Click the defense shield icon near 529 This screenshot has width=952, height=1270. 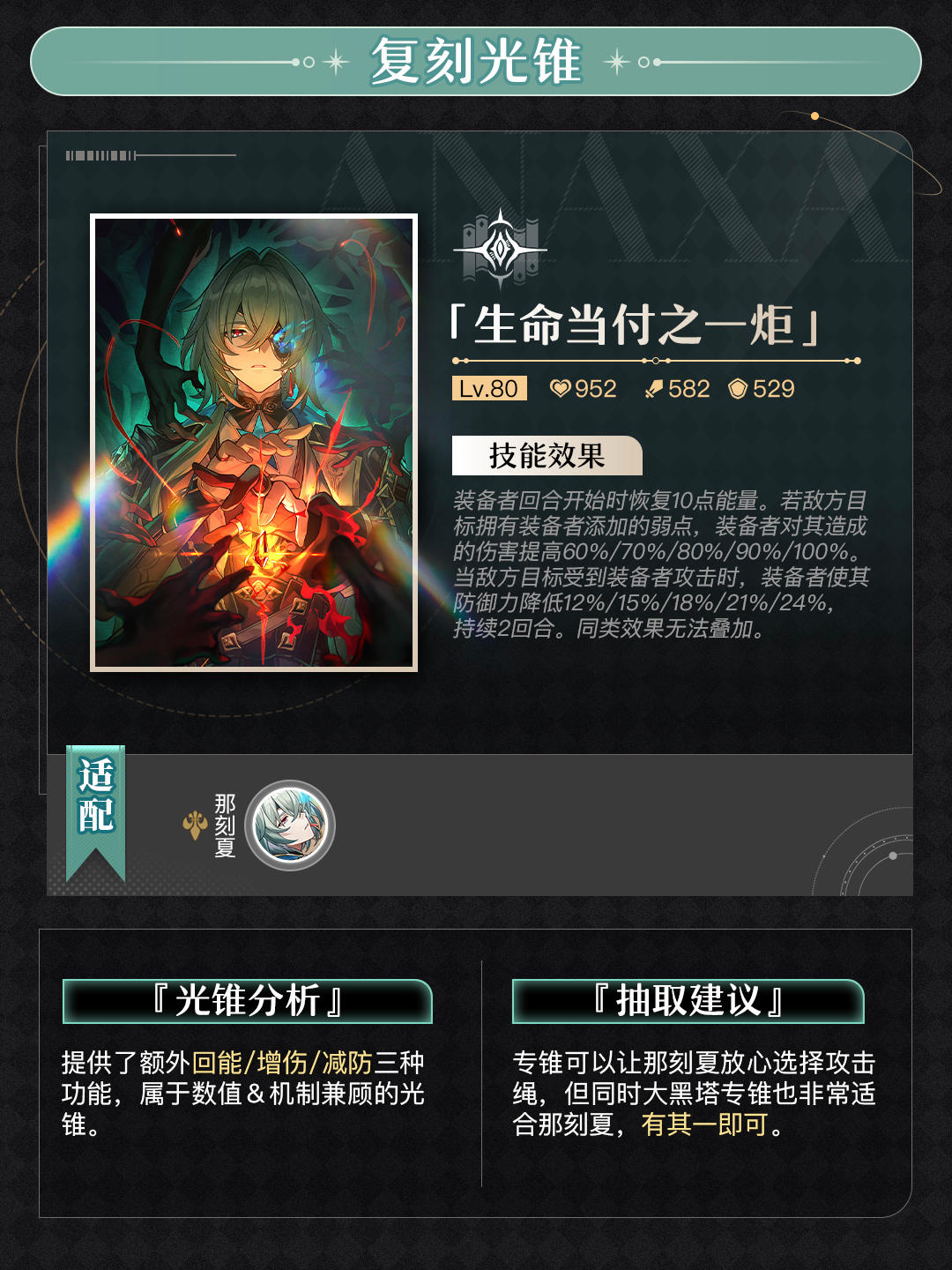tap(738, 389)
